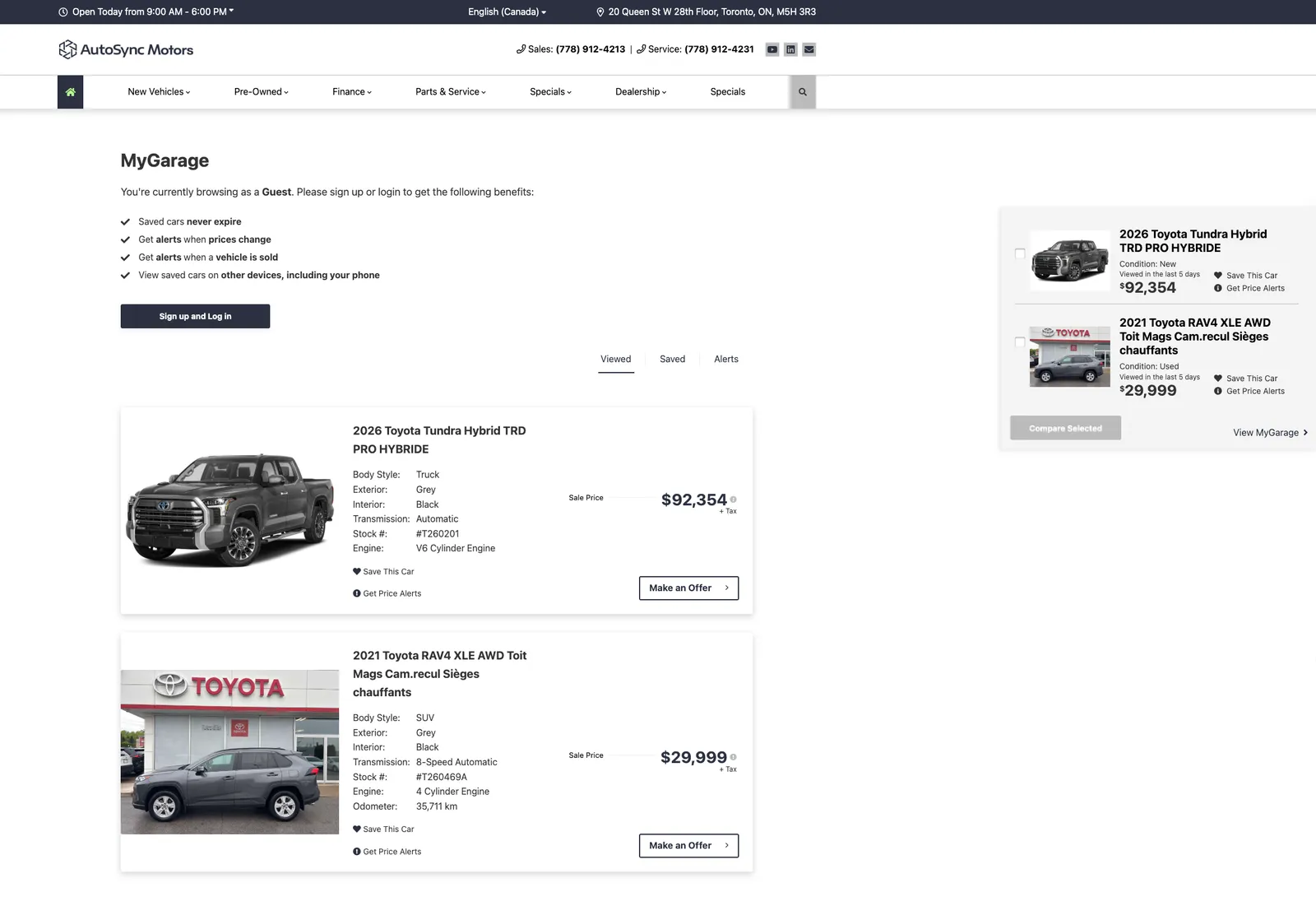The image size is (1316, 920).
Task: Click the heart icon for RAV4 in the side panel
Action: click(x=1218, y=379)
